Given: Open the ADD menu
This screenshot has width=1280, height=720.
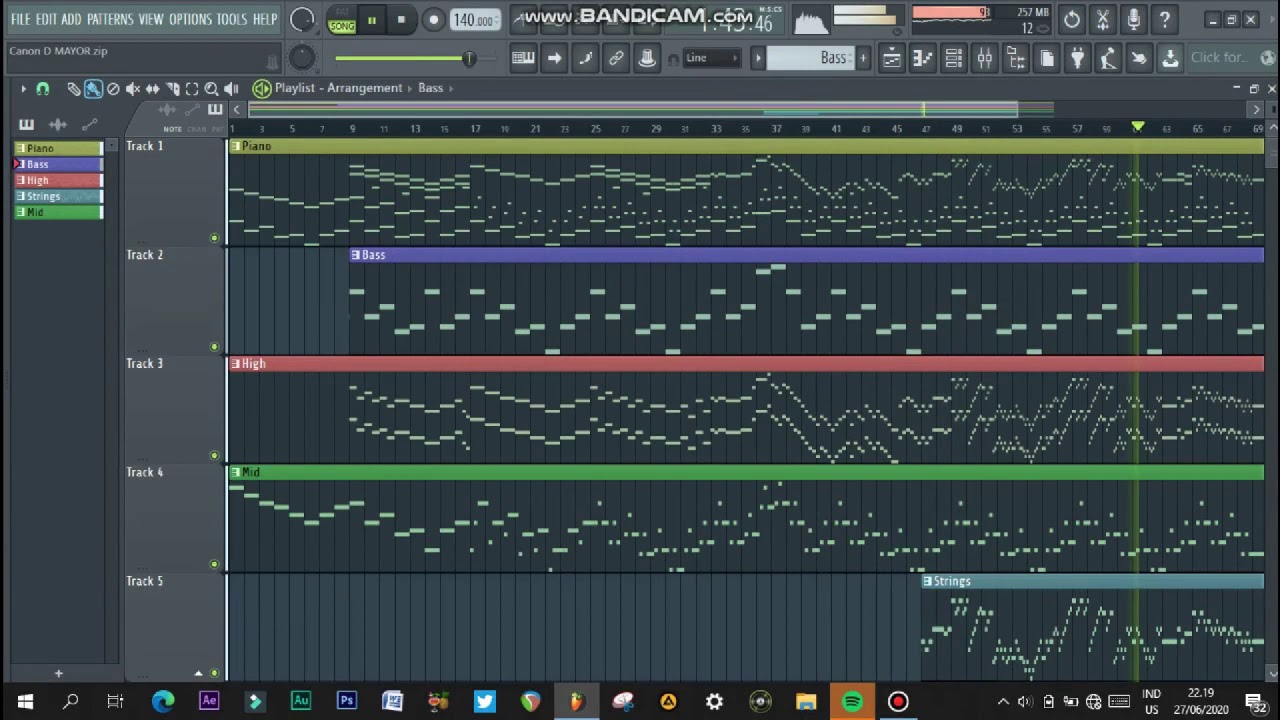Looking at the screenshot, I should tap(71, 19).
